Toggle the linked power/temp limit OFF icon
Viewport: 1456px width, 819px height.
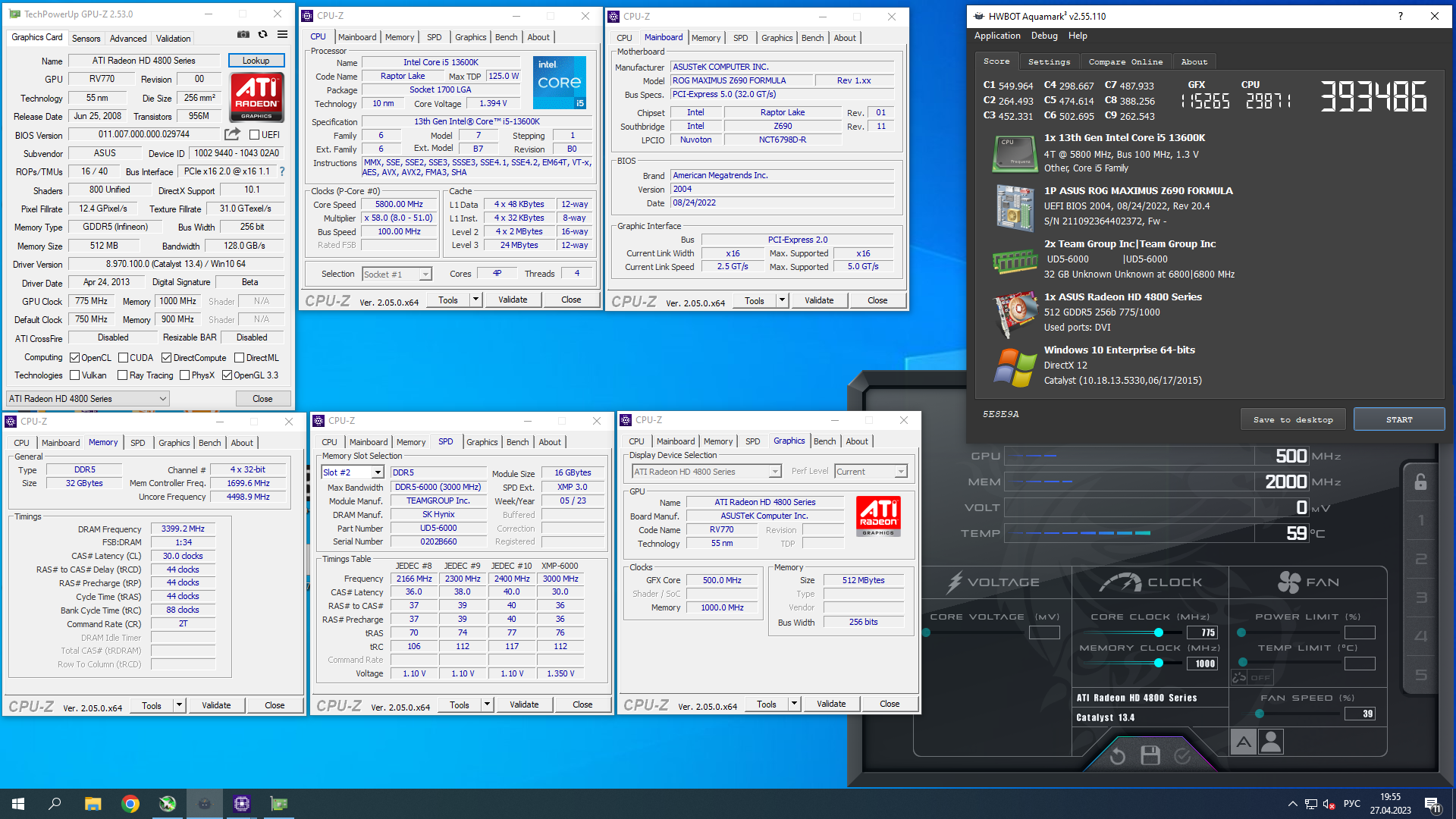(x=1251, y=677)
